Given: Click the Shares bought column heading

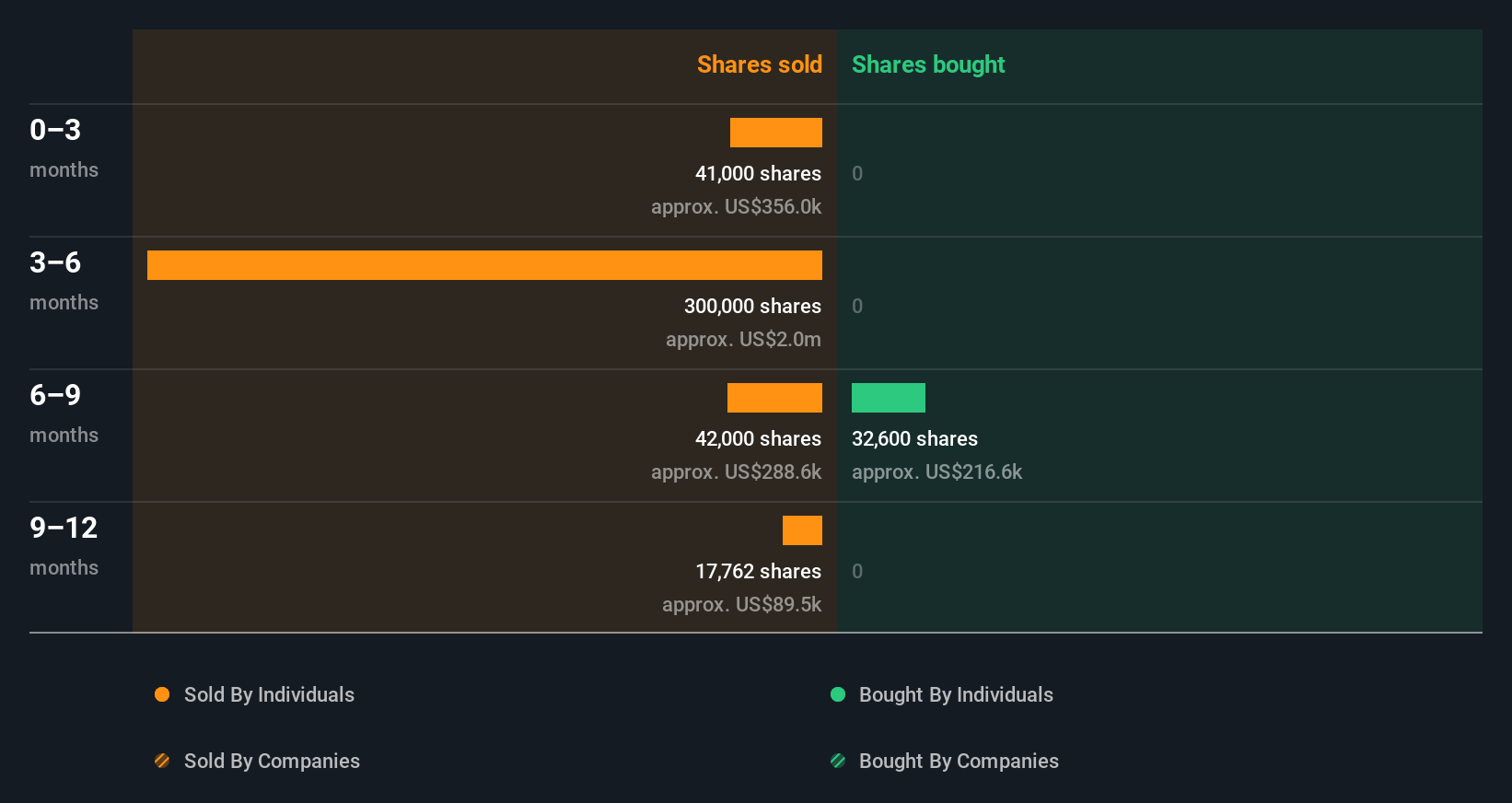Looking at the screenshot, I should (x=928, y=64).
